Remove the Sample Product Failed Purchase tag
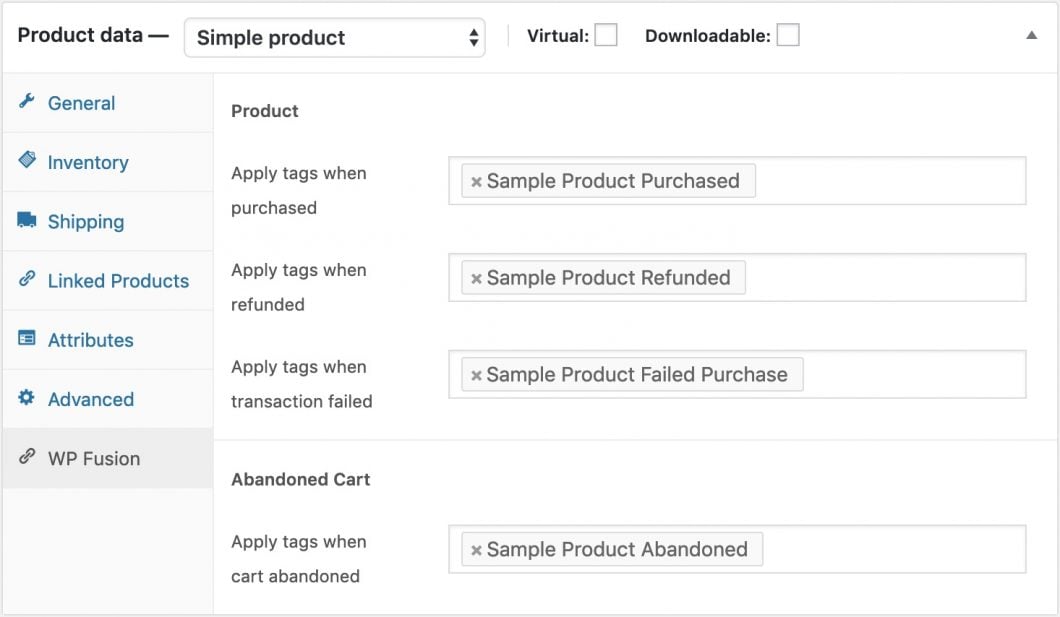The image size is (1060, 617). (x=476, y=376)
